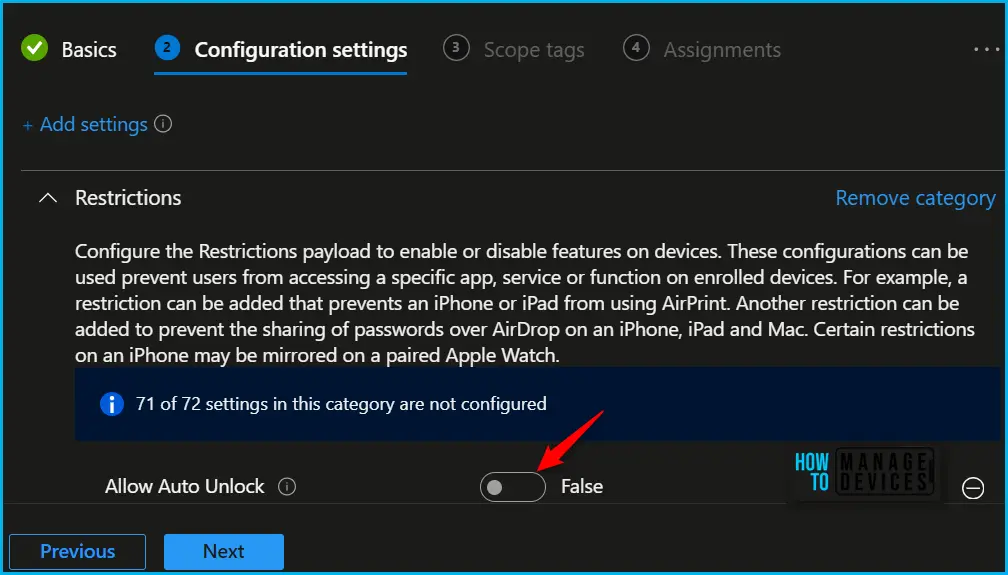Select the Configuration settings tab
This screenshot has height=575, width=1008.
(x=301, y=50)
